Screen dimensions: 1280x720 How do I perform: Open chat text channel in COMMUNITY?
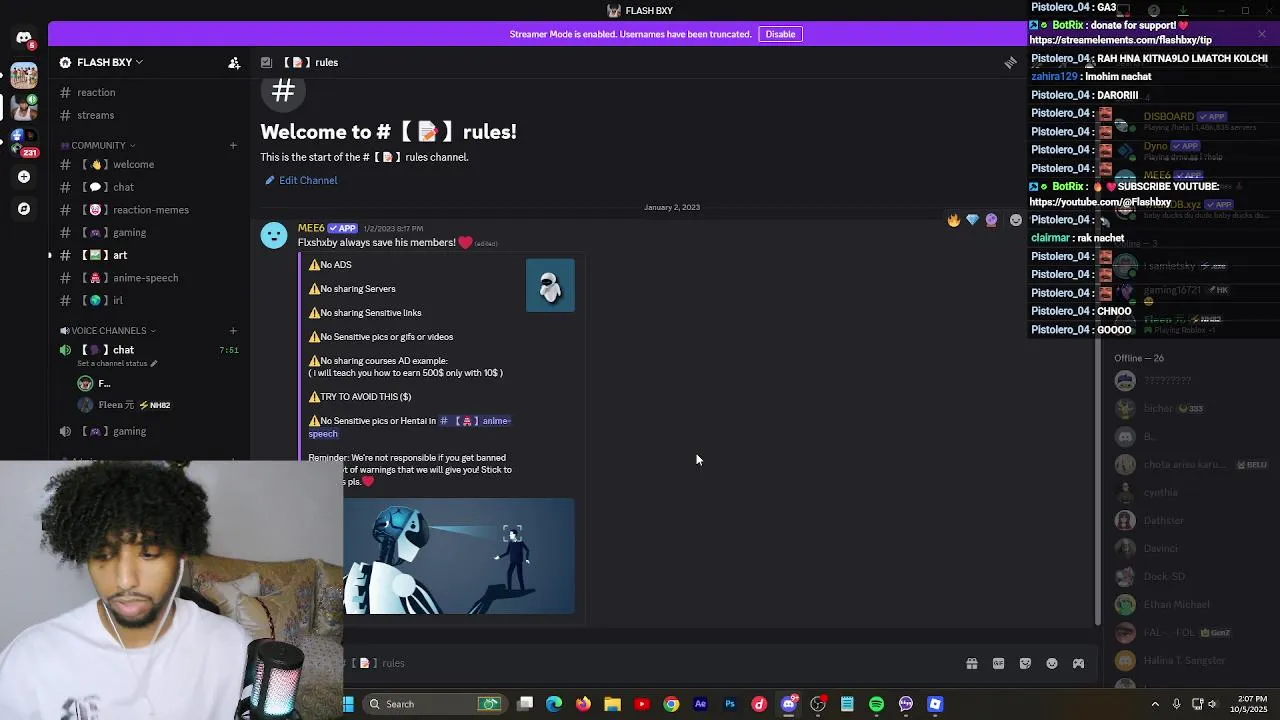[x=148, y=188]
